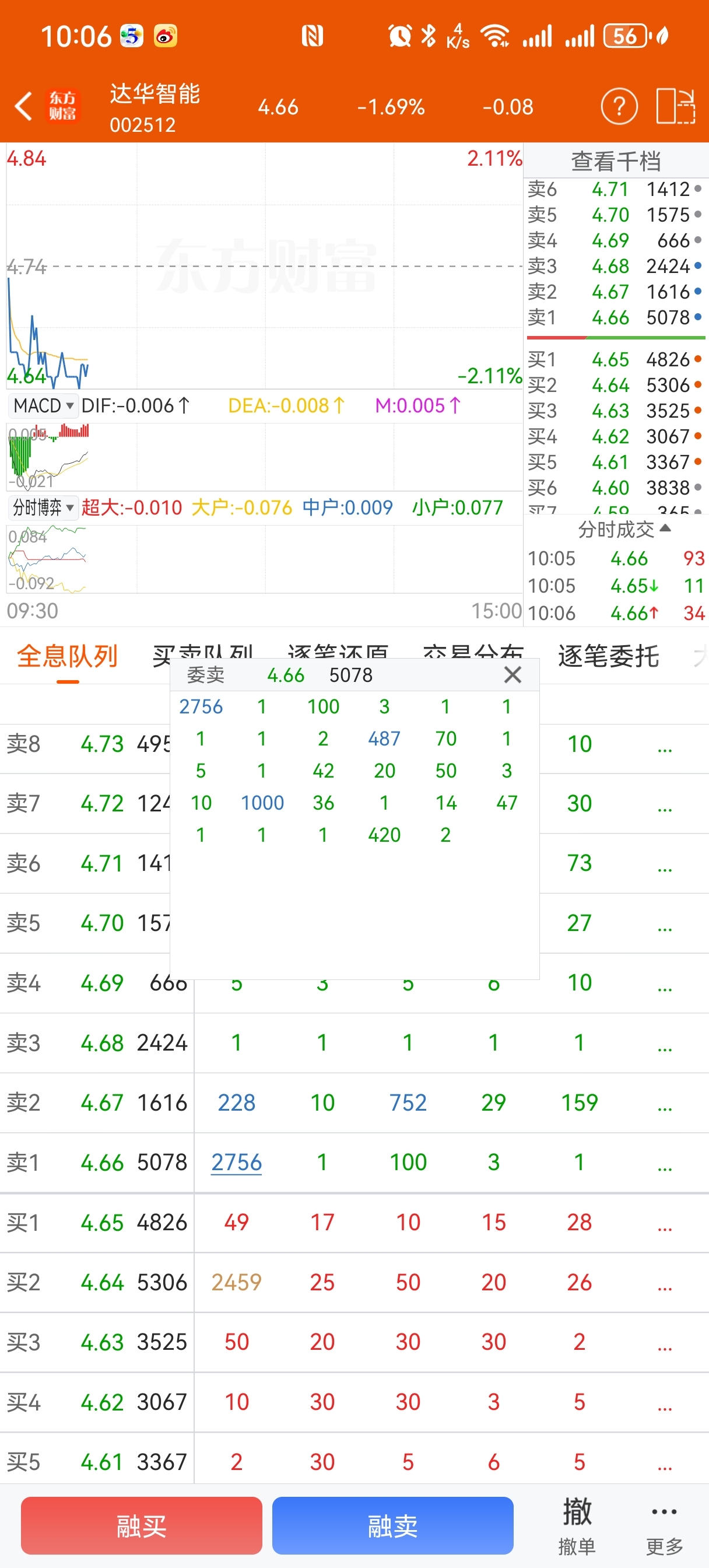This screenshot has width=709, height=1568.
Task: Switch to split-screen layout icon
Action: pyautogui.click(x=676, y=107)
